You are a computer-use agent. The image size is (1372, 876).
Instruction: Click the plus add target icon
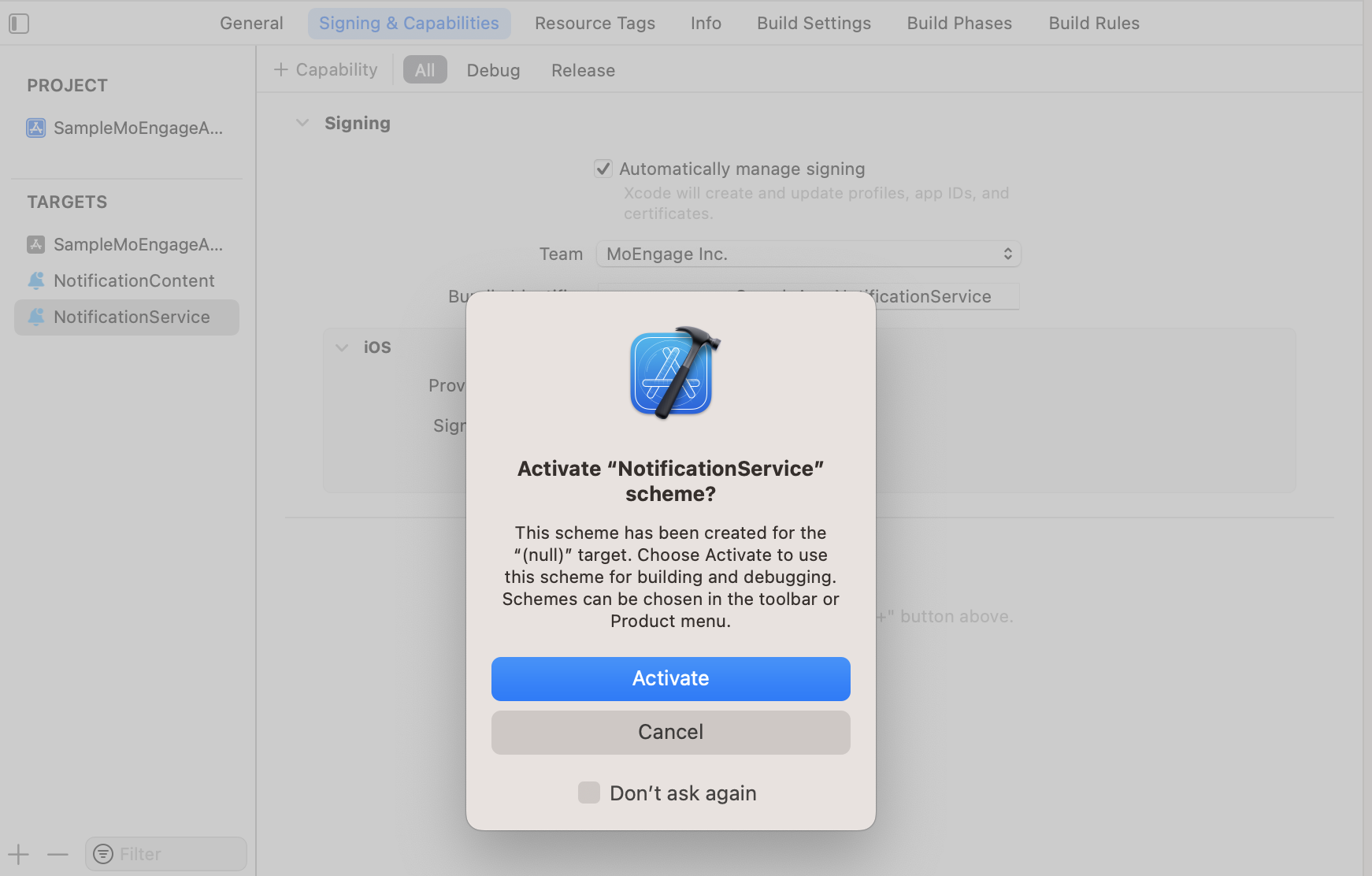pyautogui.click(x=18, y=854)
